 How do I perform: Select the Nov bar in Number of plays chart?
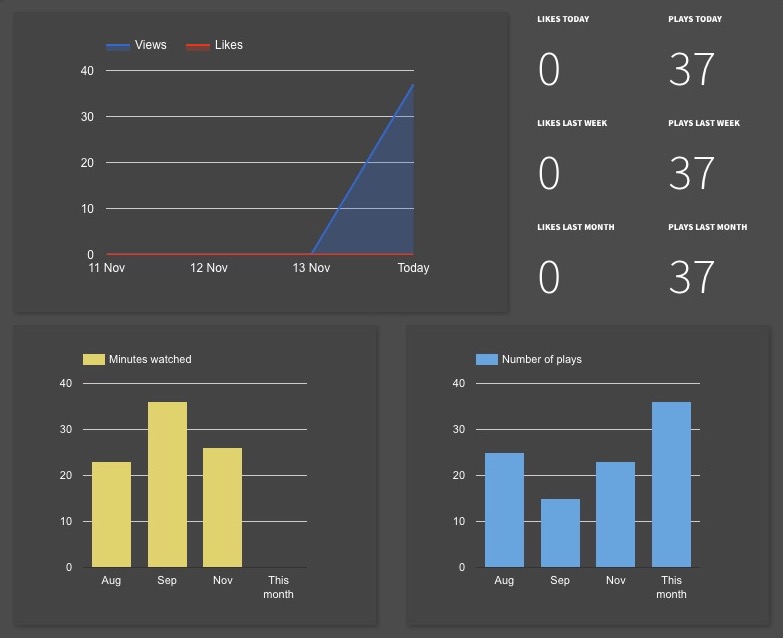[615, 514]
